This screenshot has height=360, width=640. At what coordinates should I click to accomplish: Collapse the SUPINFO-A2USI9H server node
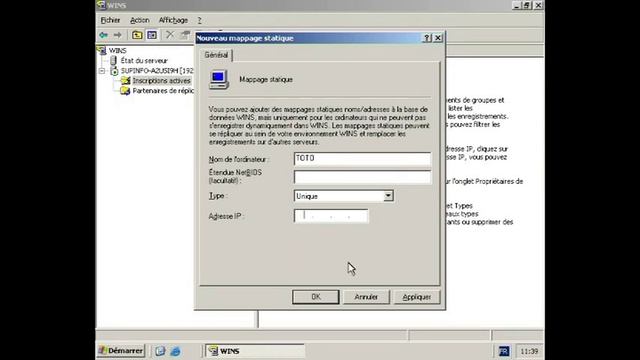[102, 71]
